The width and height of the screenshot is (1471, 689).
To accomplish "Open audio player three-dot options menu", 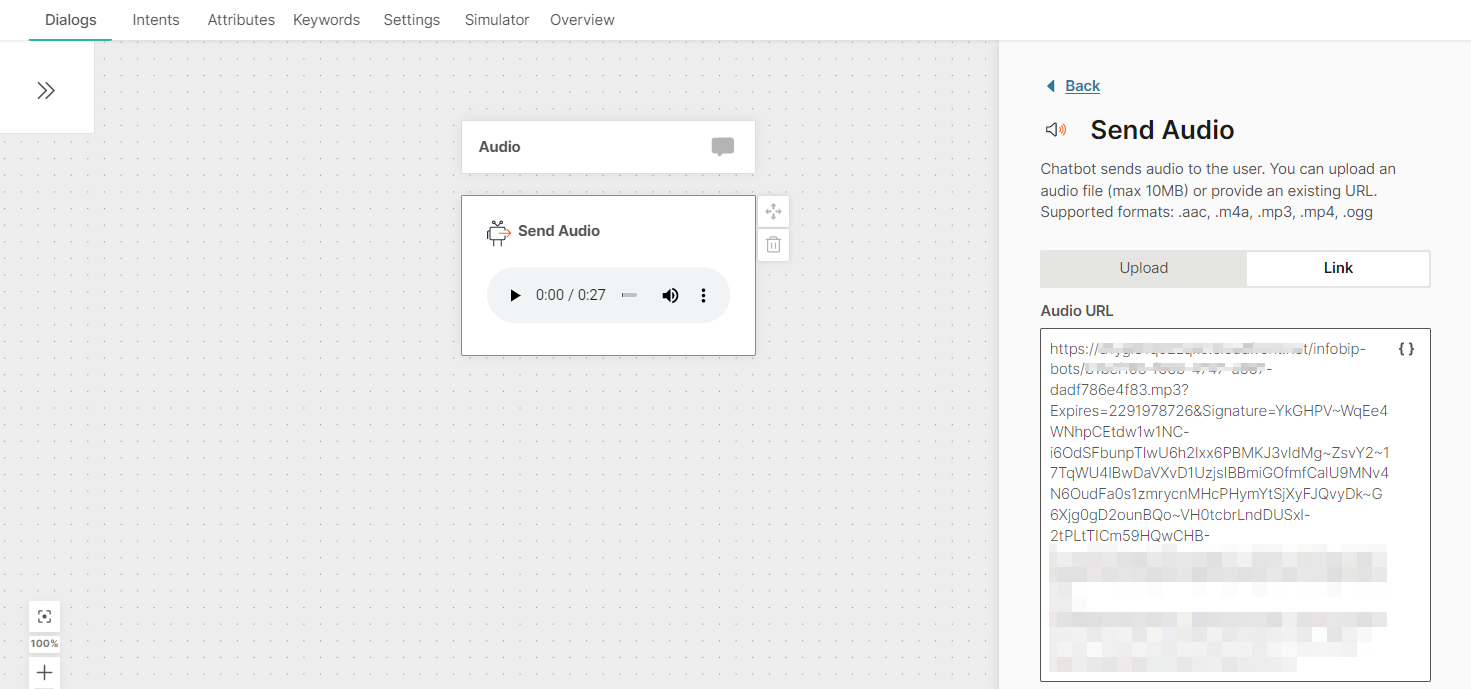I will (703, 295).
